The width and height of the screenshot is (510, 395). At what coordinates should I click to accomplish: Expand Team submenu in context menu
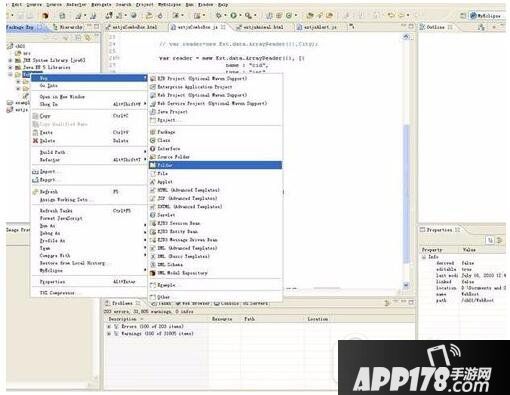(89, 248)
